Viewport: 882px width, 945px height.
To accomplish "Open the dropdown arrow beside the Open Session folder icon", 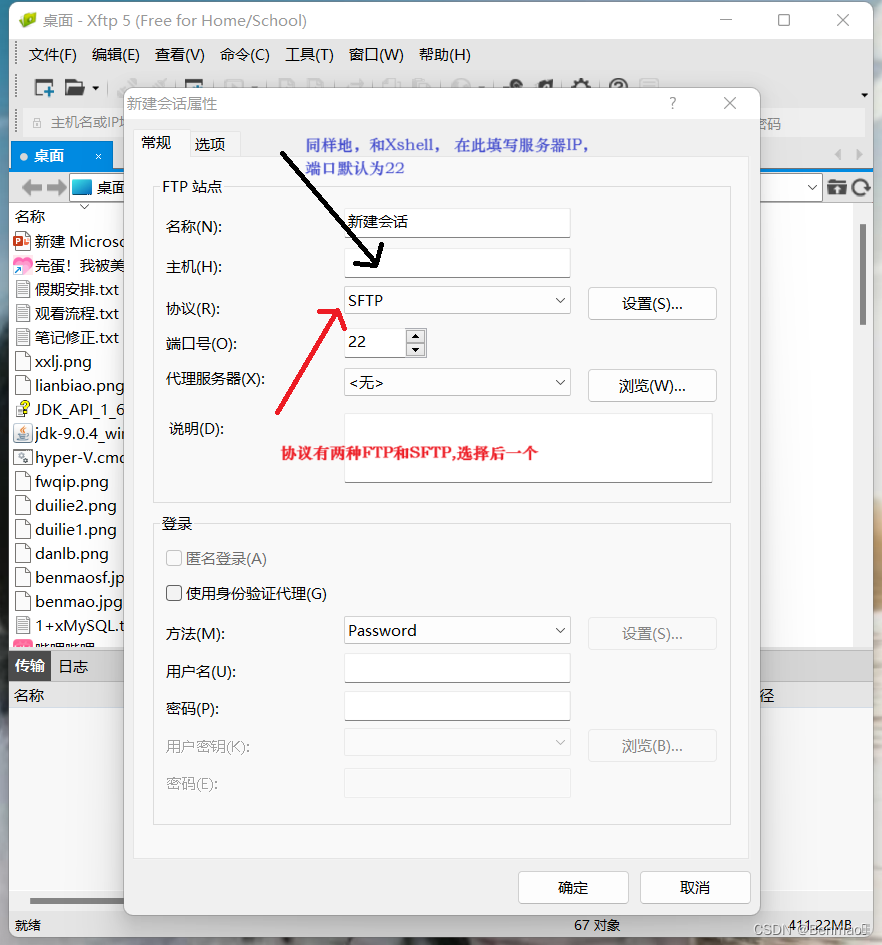I will [95, 89].
